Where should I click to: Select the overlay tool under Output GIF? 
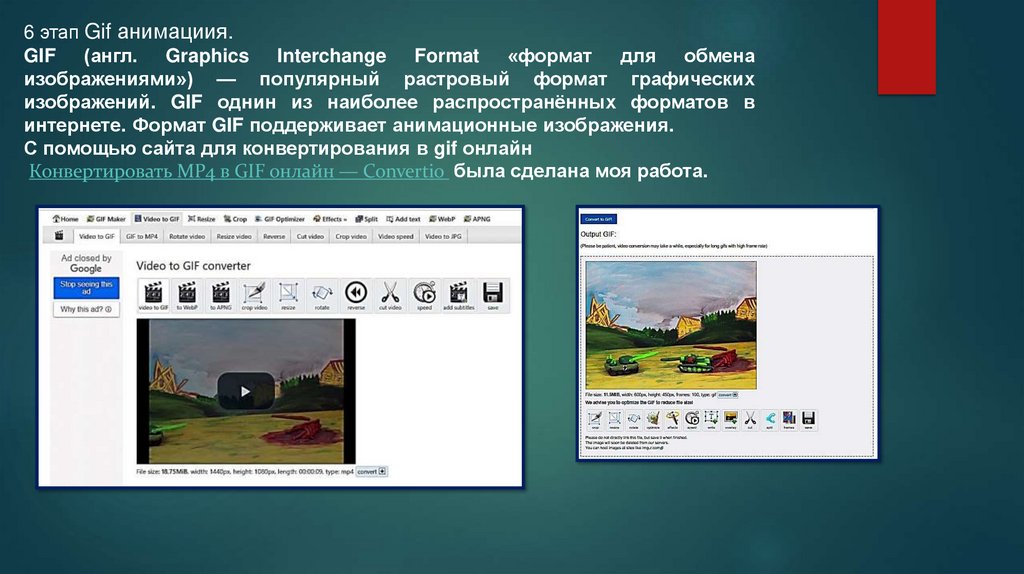click(x=731, y=420)
